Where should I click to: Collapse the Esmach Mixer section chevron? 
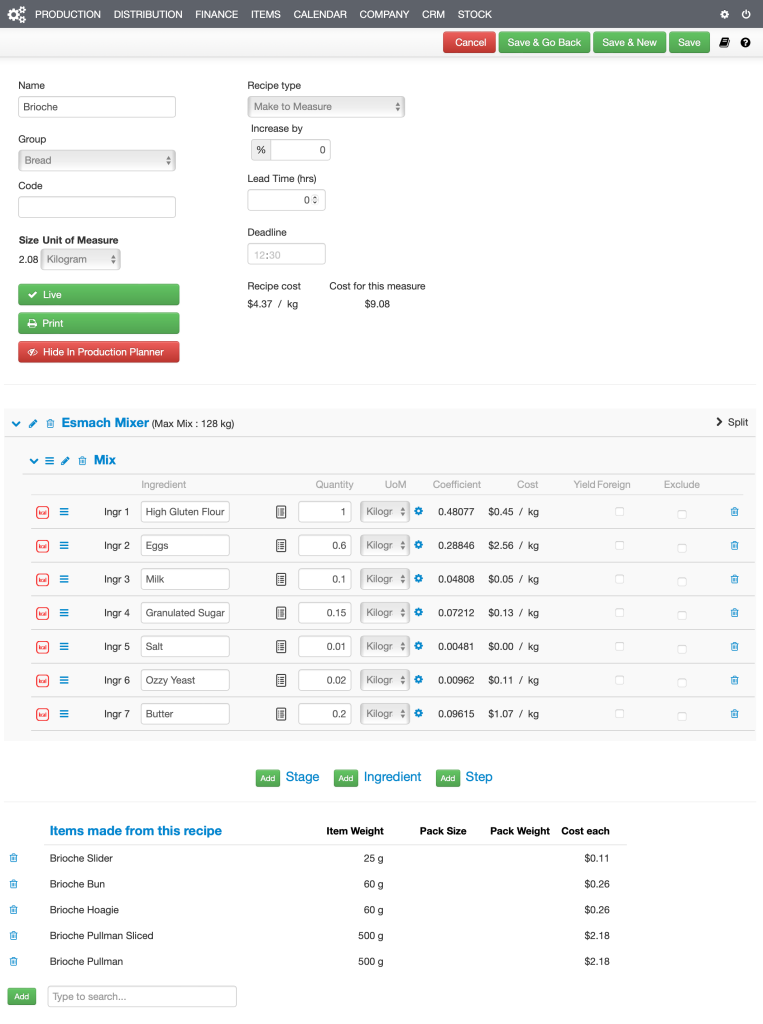(16, 424)
